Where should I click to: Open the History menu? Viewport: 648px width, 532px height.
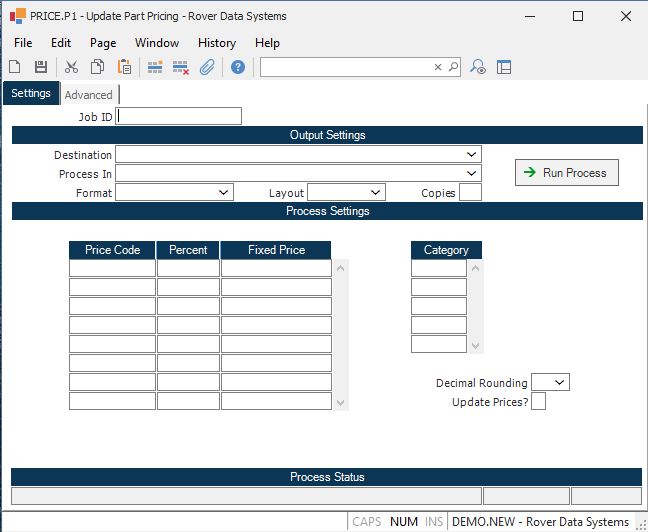point(216,43)
